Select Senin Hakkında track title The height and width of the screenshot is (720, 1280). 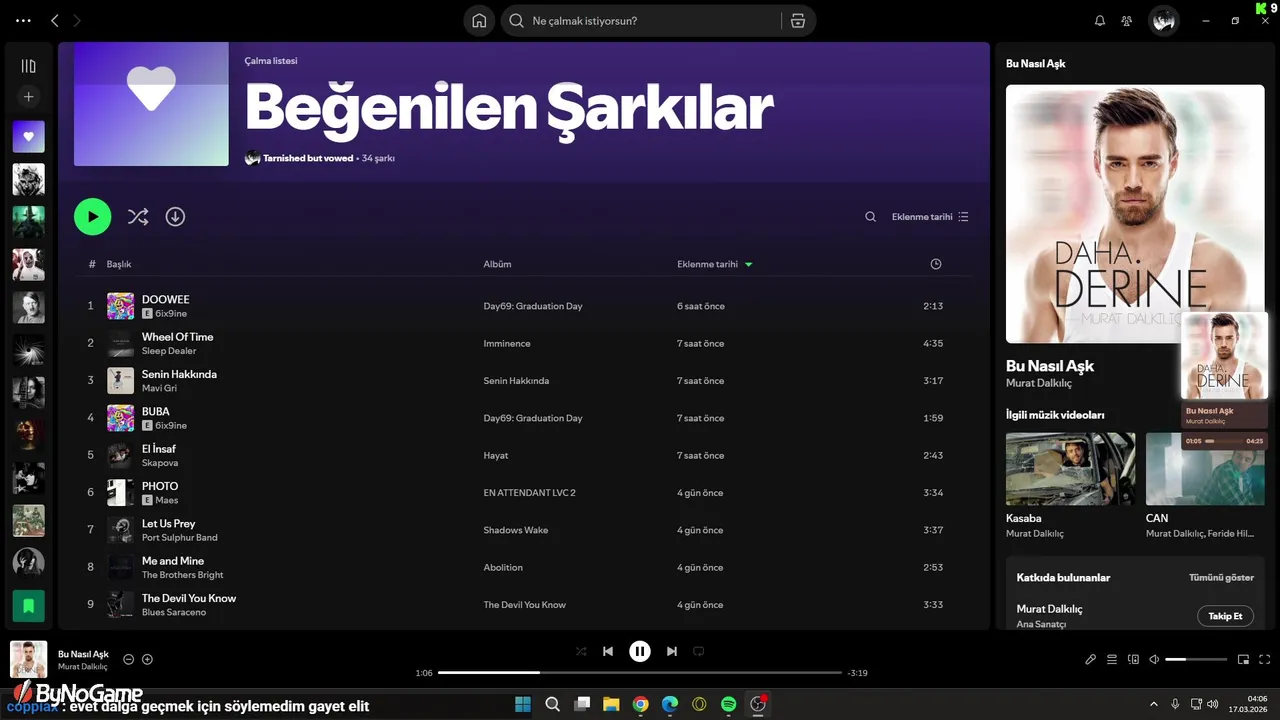[179, 374]
